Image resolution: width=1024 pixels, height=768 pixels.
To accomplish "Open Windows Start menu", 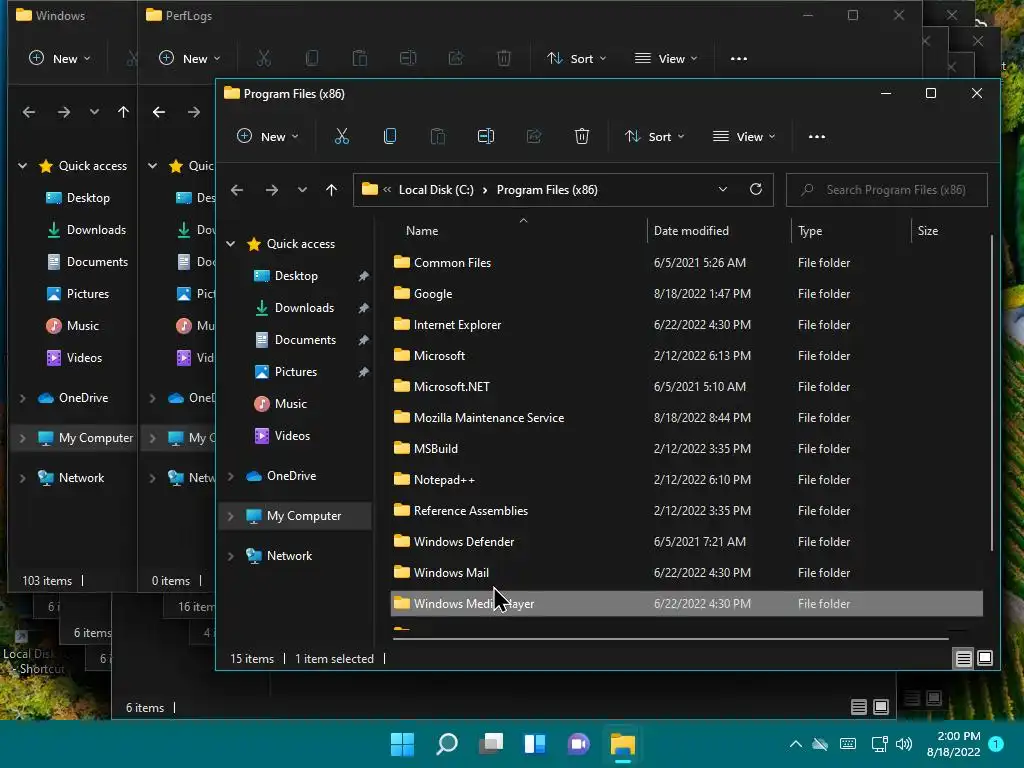I will tap(402, 744).
